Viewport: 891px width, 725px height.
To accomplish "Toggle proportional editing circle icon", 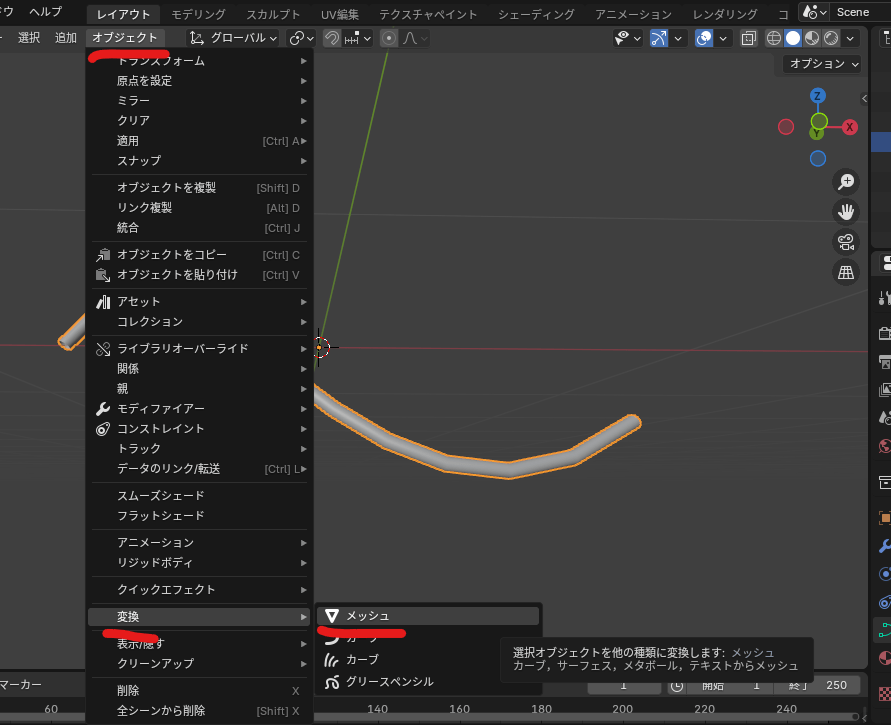I will click(x=389, y=38).
